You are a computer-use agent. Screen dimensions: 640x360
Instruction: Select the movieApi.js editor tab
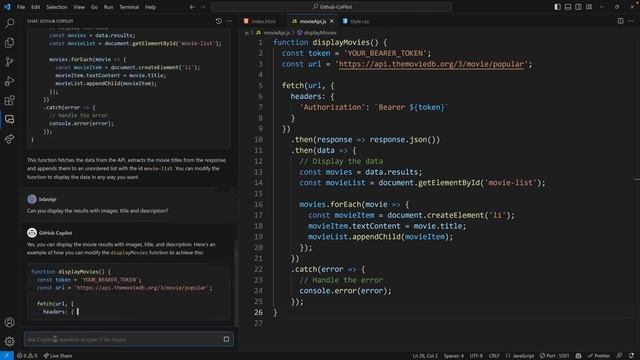[x=313, y=21]
